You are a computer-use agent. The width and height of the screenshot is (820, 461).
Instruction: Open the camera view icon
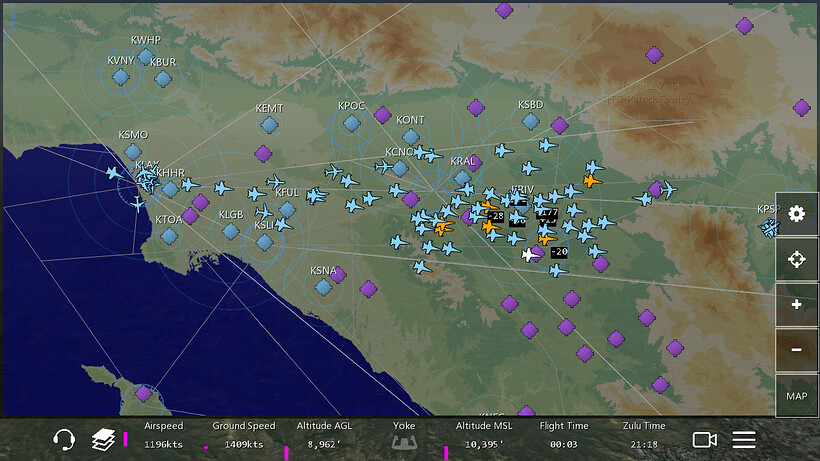pyautogui.click(x=704, y=440)
